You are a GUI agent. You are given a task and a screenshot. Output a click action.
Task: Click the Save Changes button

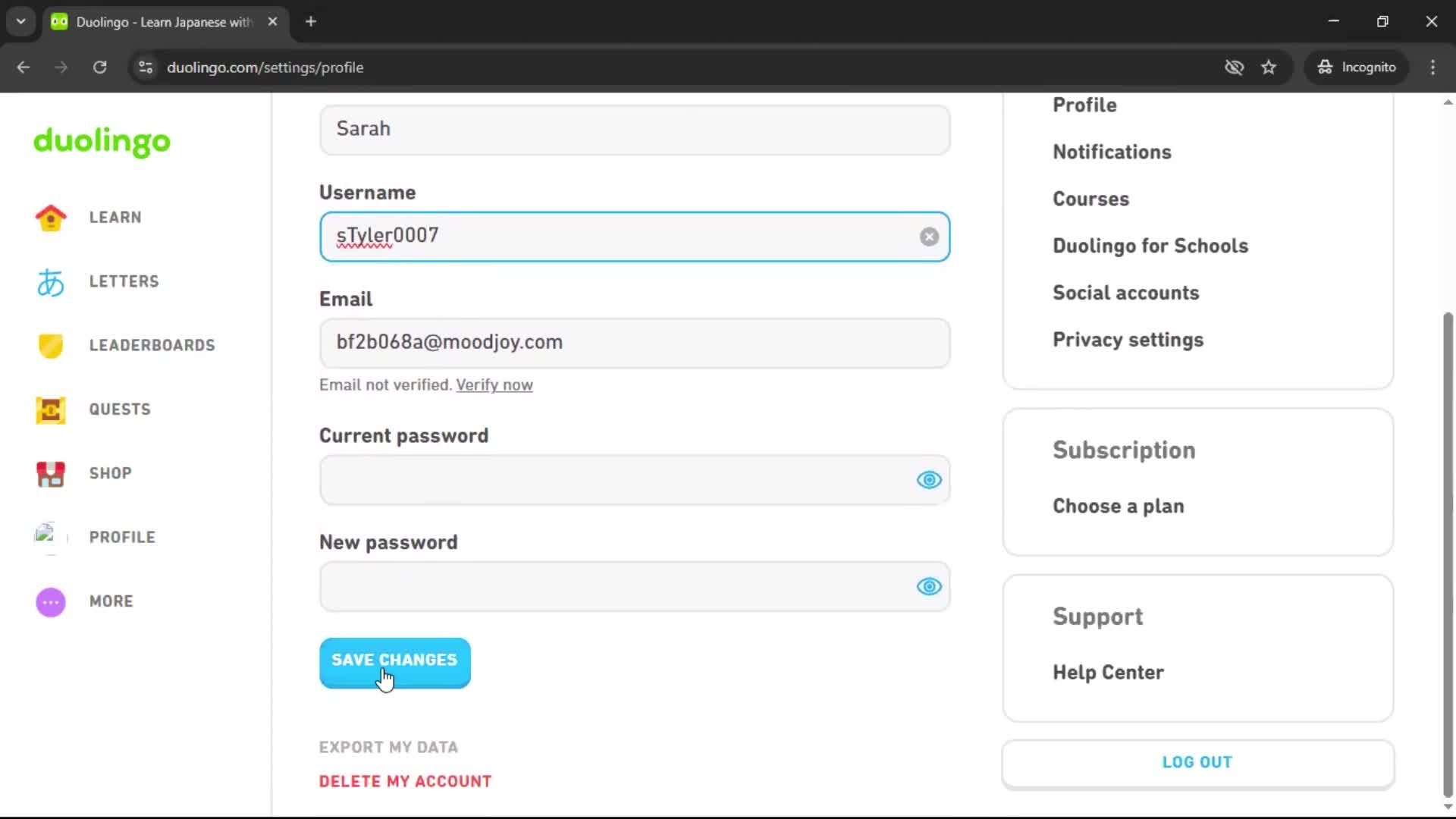point(394,661)
